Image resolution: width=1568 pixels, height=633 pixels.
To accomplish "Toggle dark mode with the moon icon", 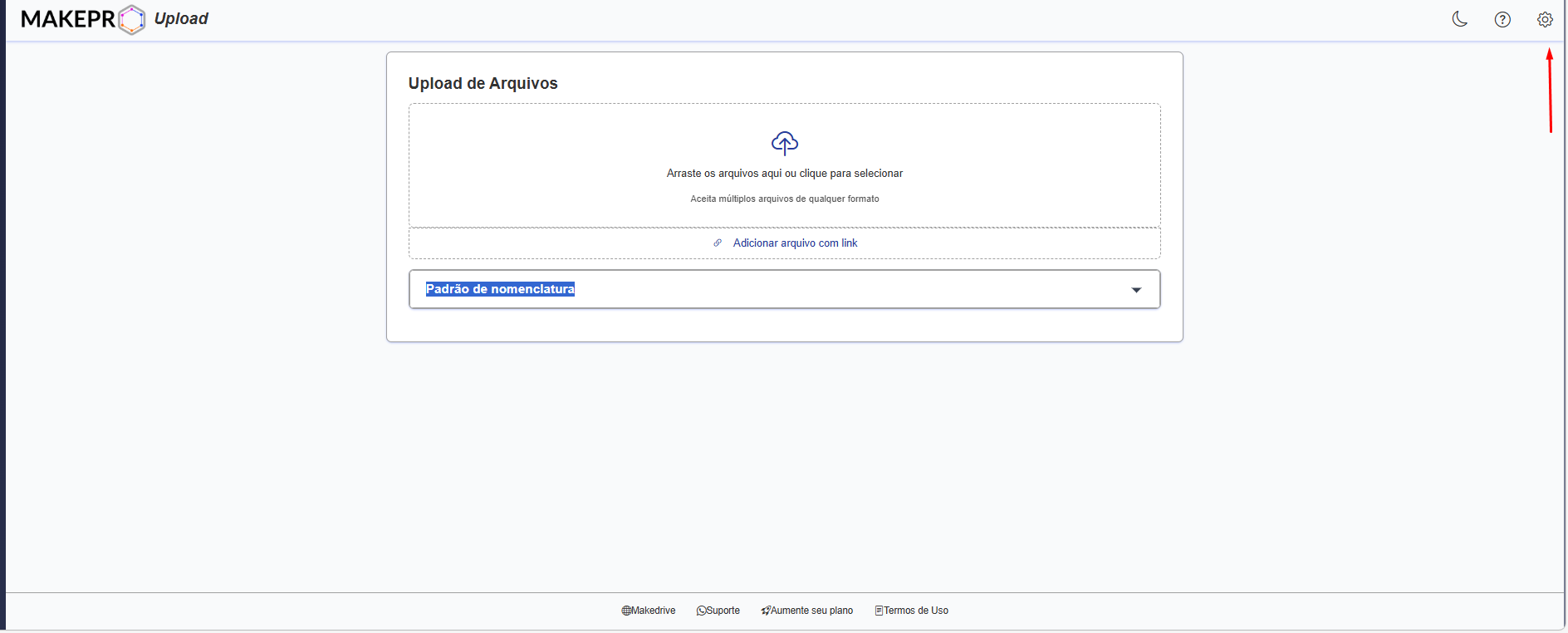I will [1459, 19].
